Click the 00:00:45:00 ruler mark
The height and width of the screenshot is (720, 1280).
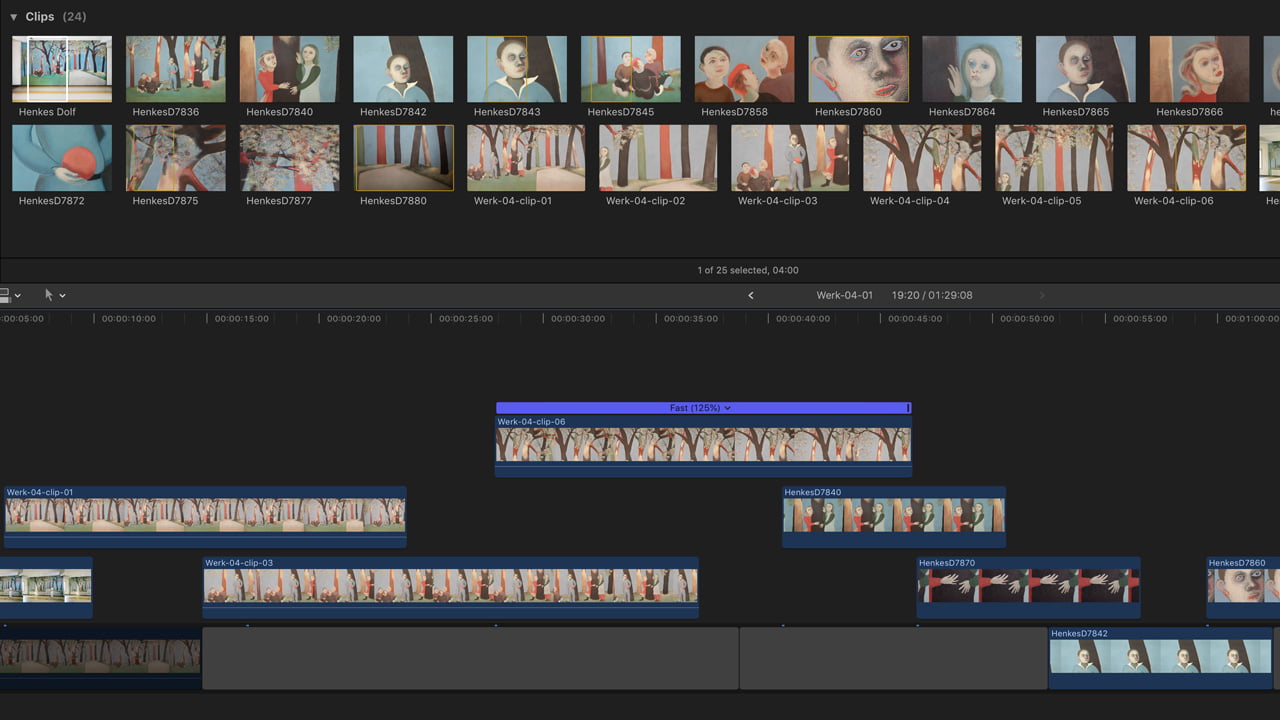(x=916, y=318)
